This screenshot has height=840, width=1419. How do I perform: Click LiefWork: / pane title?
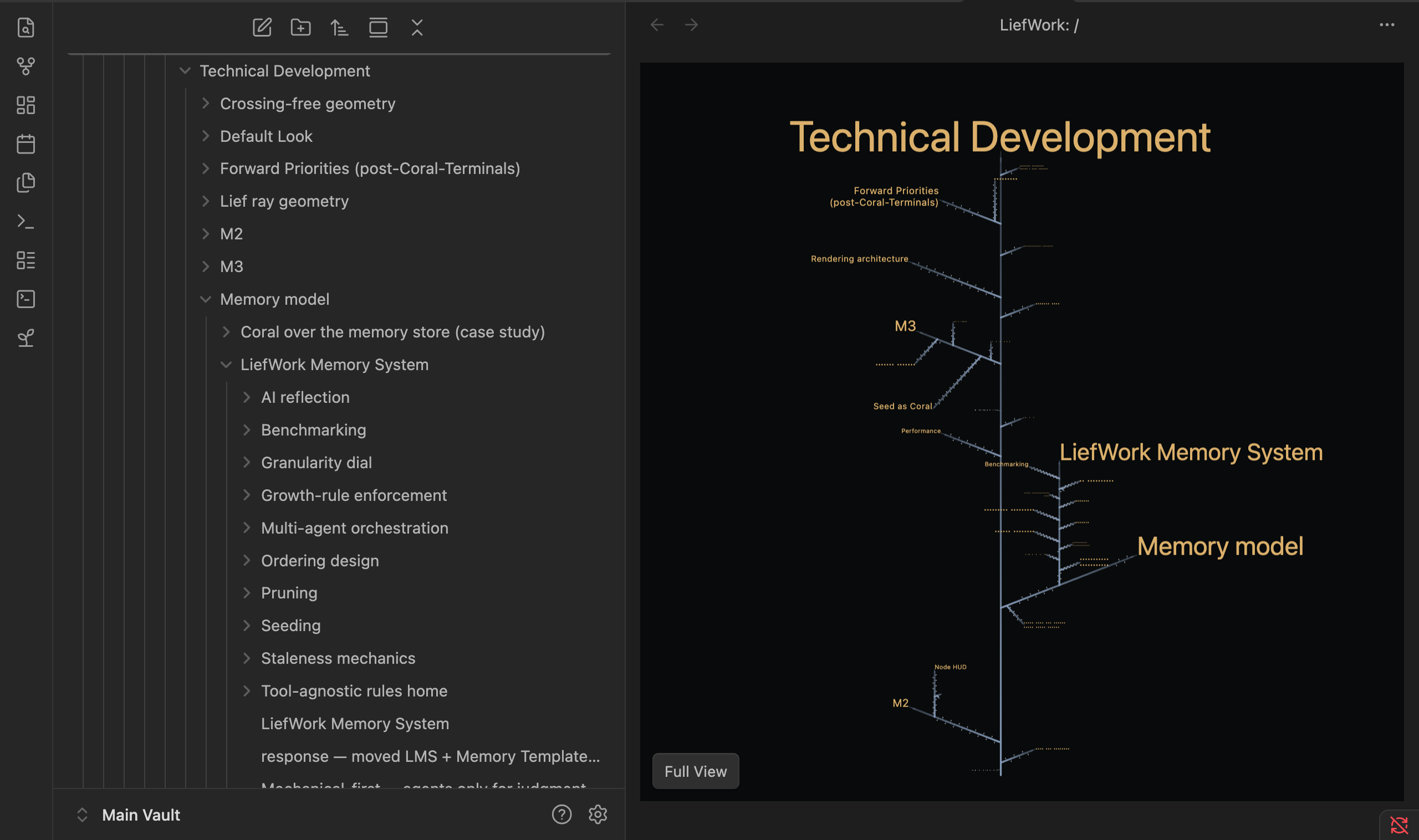click(x=1039, y=25)
